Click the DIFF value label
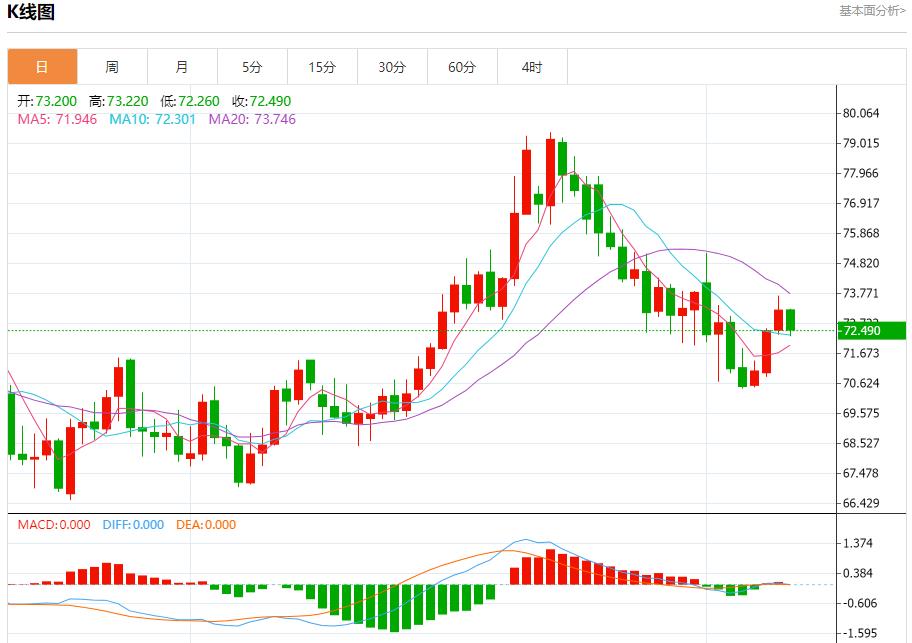The height and width of the screenshot is (643, 912). pos(133,524)
